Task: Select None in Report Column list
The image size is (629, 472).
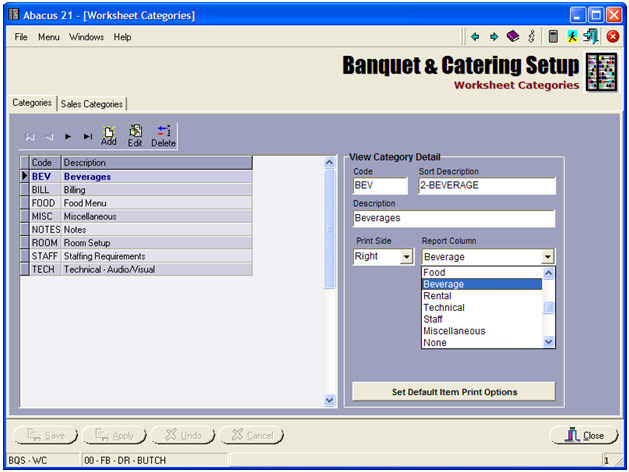Action: click(x=482, y=342)
